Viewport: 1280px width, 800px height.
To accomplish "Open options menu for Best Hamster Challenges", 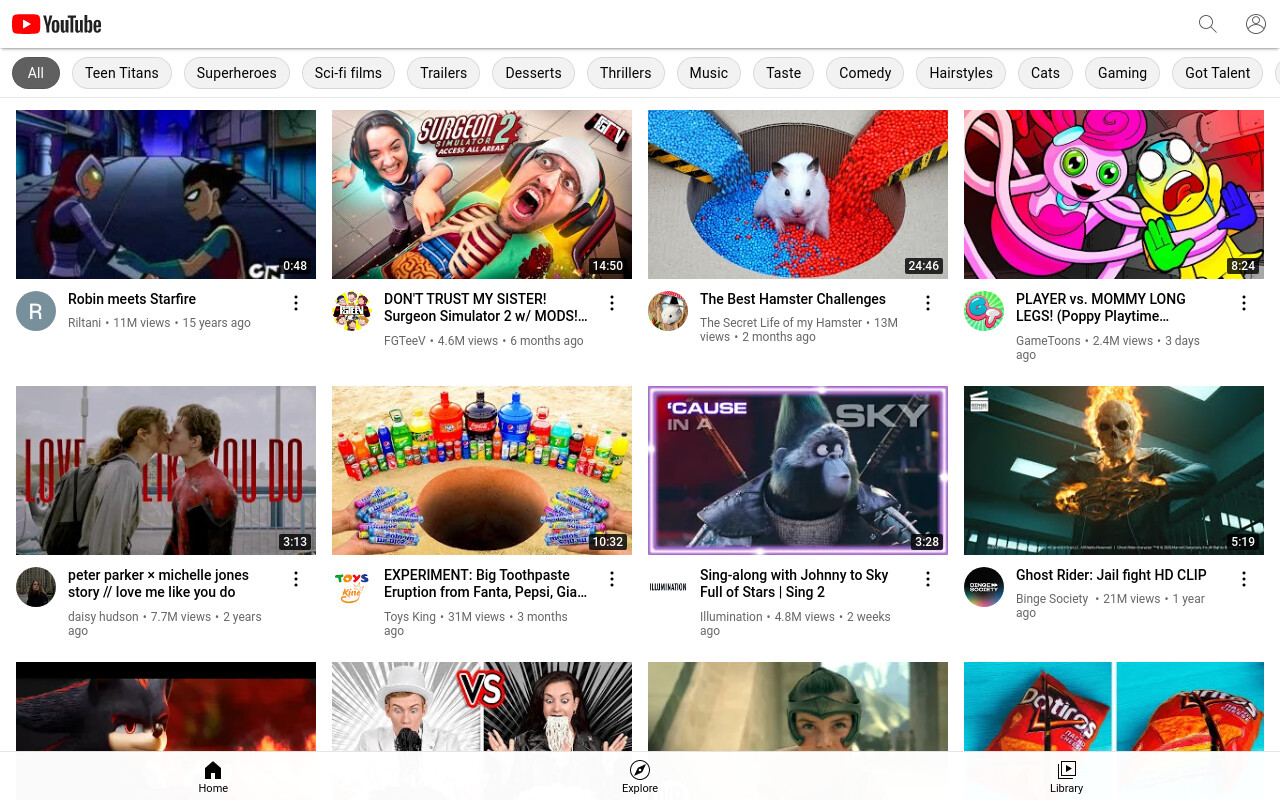I will tap(928, 303).
